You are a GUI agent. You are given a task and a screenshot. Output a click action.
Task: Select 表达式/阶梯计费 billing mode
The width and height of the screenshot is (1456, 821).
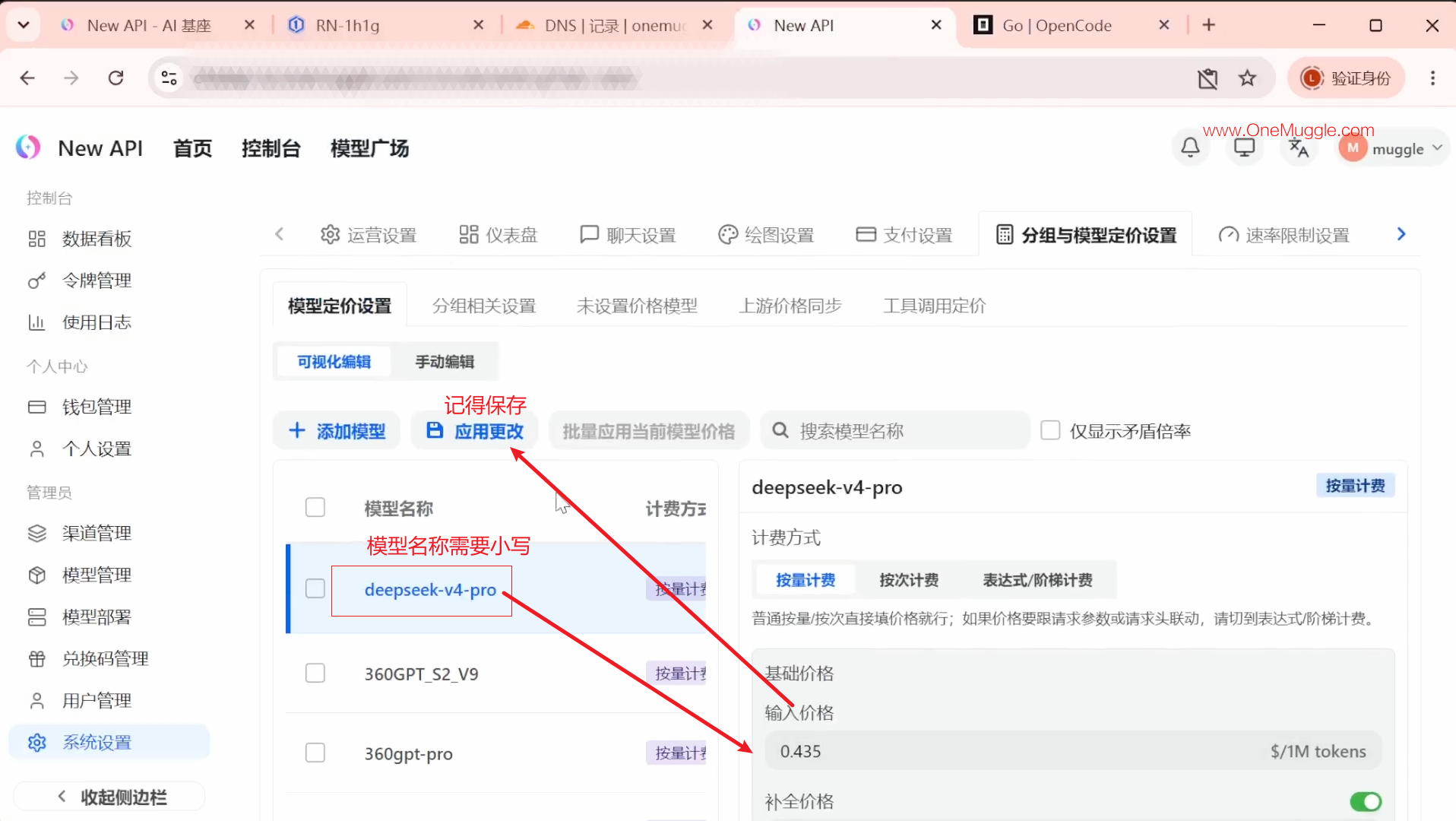click(x=1037, y=580)
